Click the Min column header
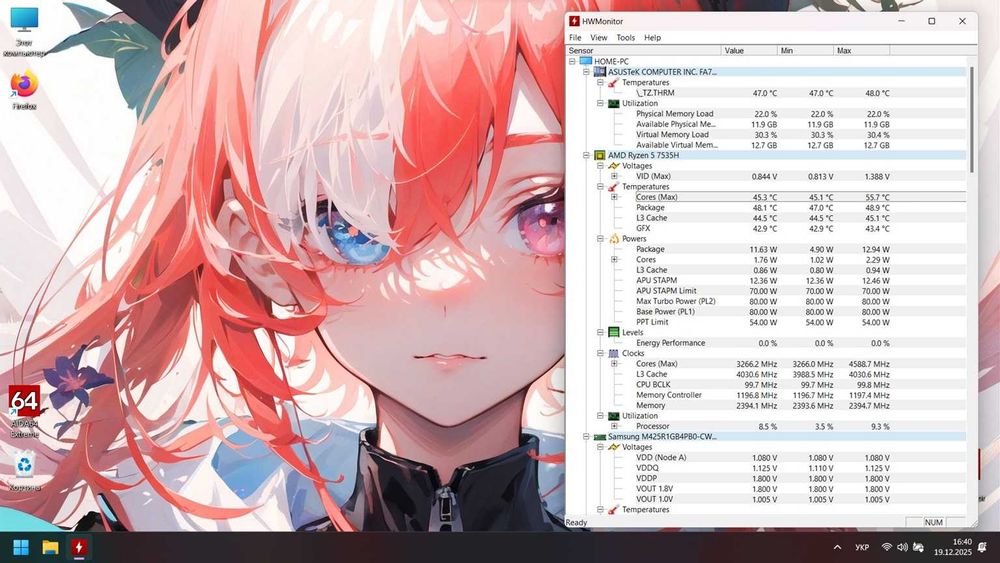 pos(805,50)
